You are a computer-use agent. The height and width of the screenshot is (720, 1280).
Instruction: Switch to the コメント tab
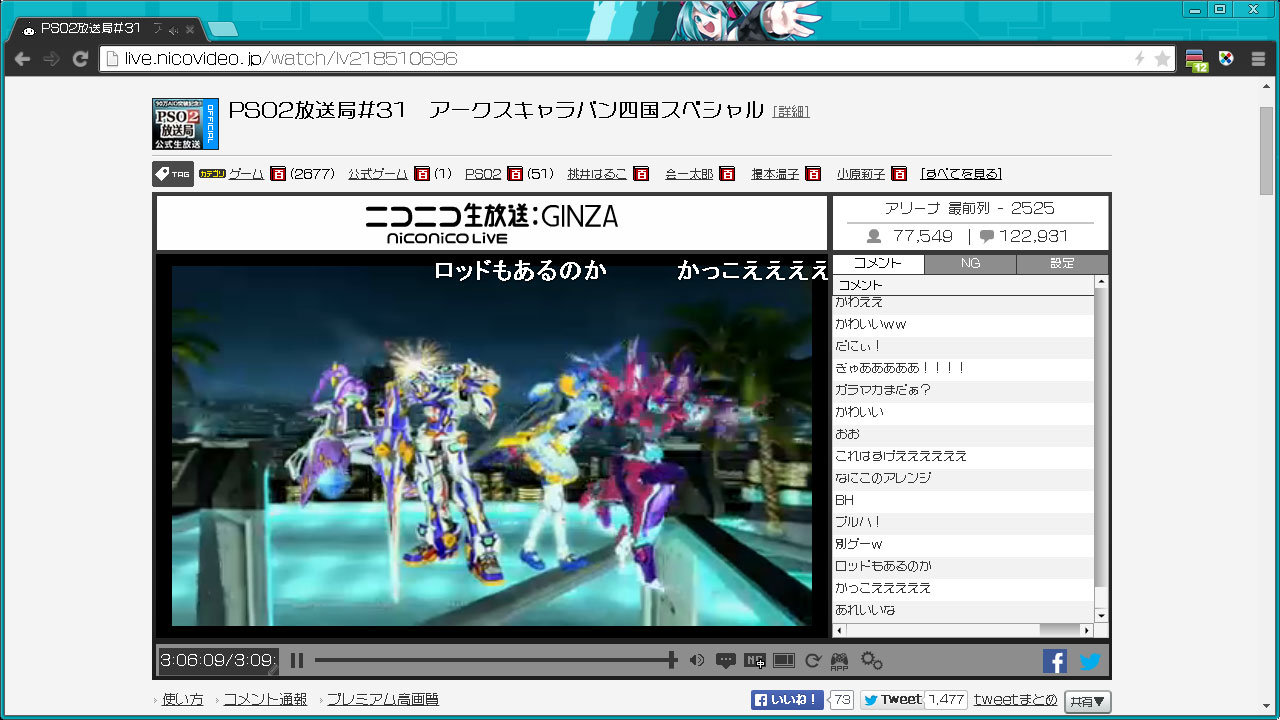coord(878,264)
